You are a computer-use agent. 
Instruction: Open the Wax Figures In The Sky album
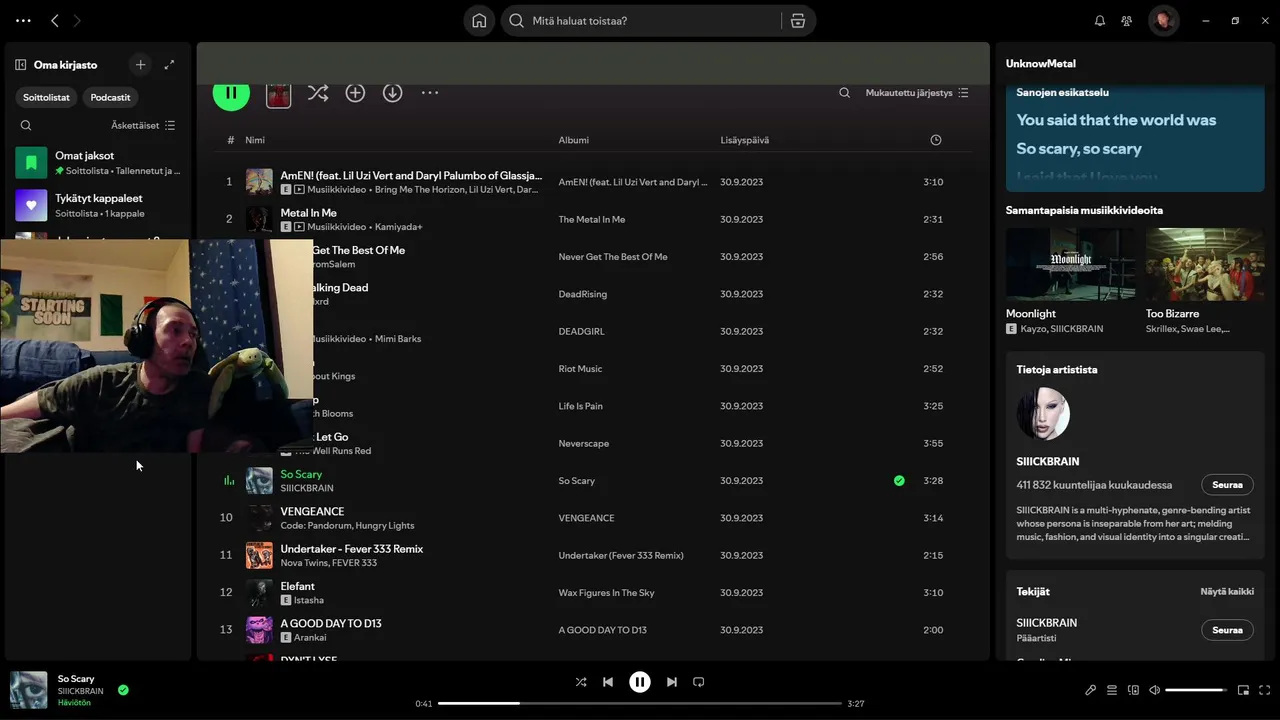[606, 593]
